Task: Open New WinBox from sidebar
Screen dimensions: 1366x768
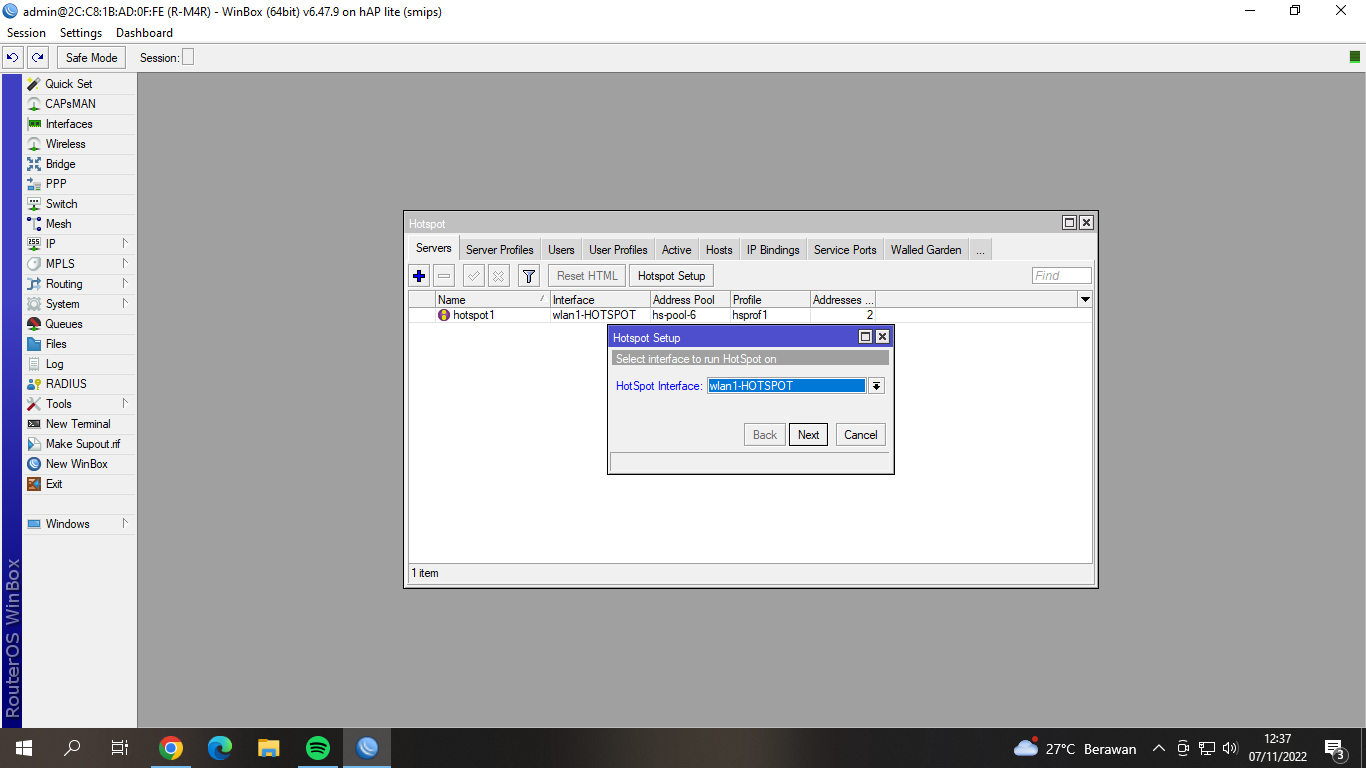Action: 80,464
